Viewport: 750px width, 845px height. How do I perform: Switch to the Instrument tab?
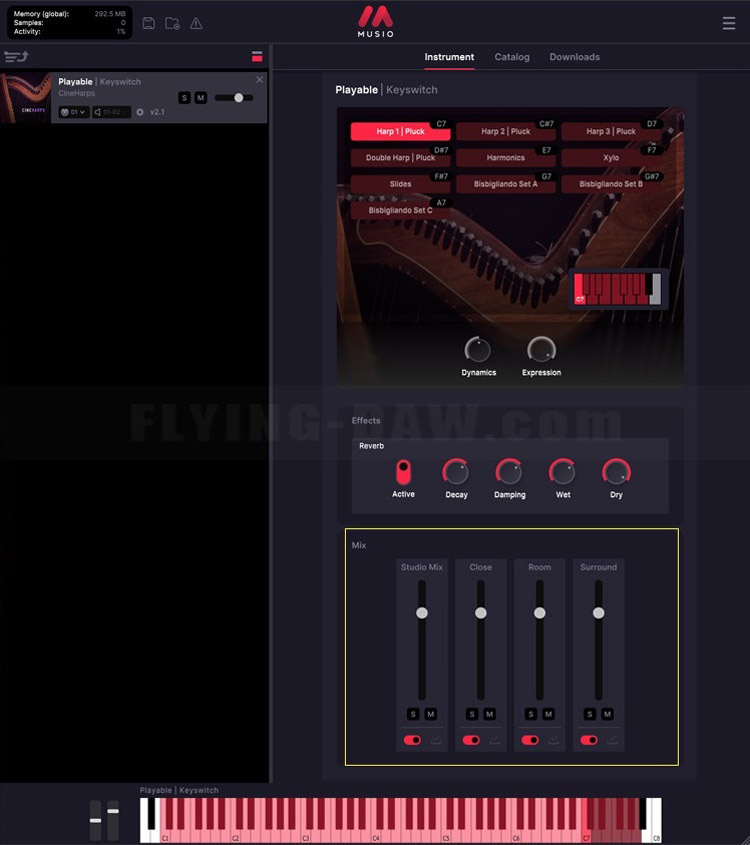click(x=449, y=57)
